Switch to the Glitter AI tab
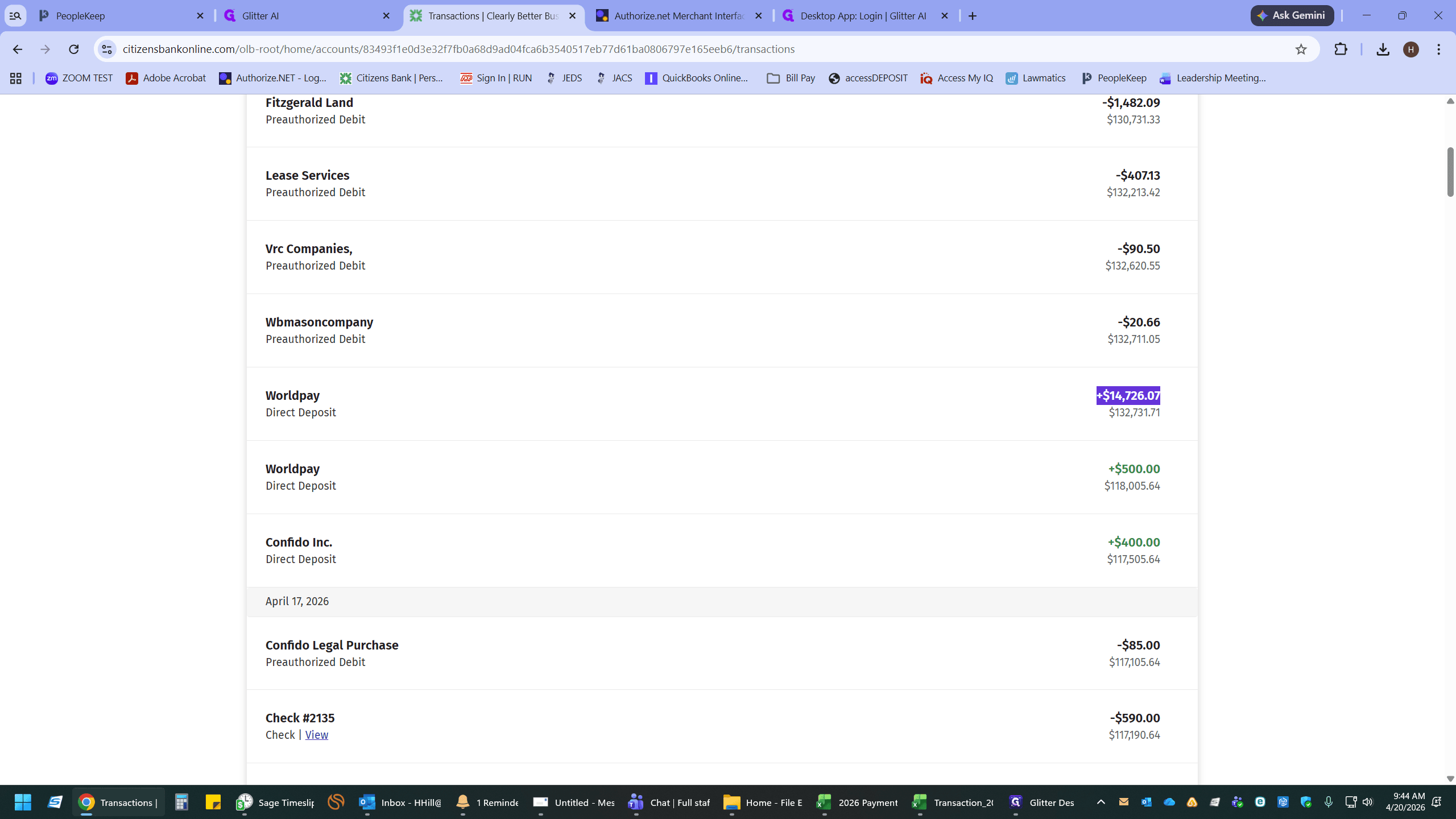 coord(308,16)
